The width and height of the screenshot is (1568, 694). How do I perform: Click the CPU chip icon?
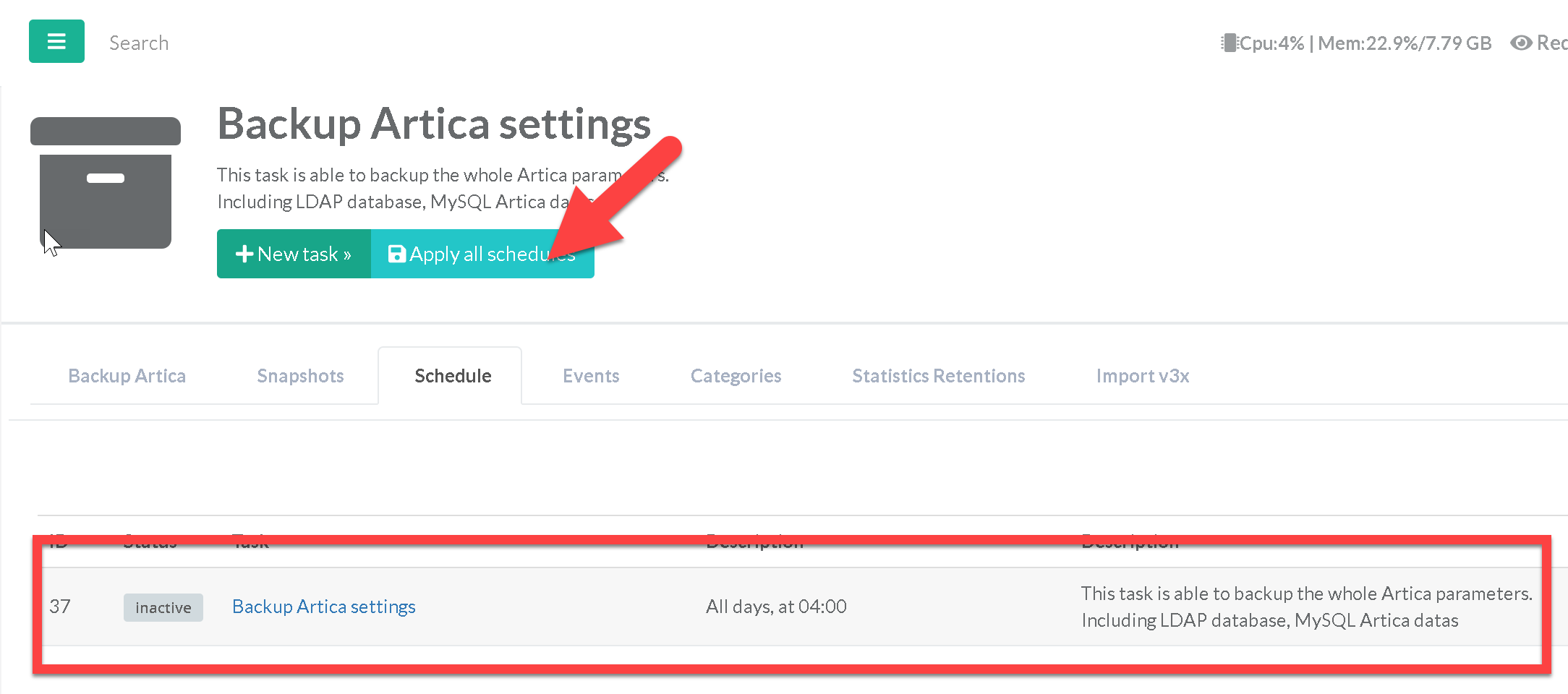[1229, 43]
